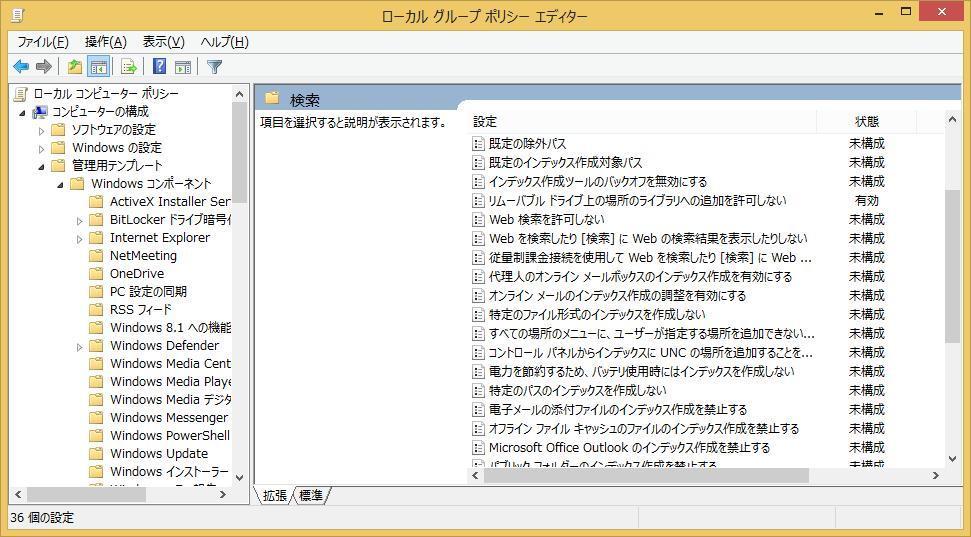Image resolution: width=971 pixels, height=537 pixels.
Task: Expand the BitLocker ドライブ暗号化 node
Action: click(79, 220)
